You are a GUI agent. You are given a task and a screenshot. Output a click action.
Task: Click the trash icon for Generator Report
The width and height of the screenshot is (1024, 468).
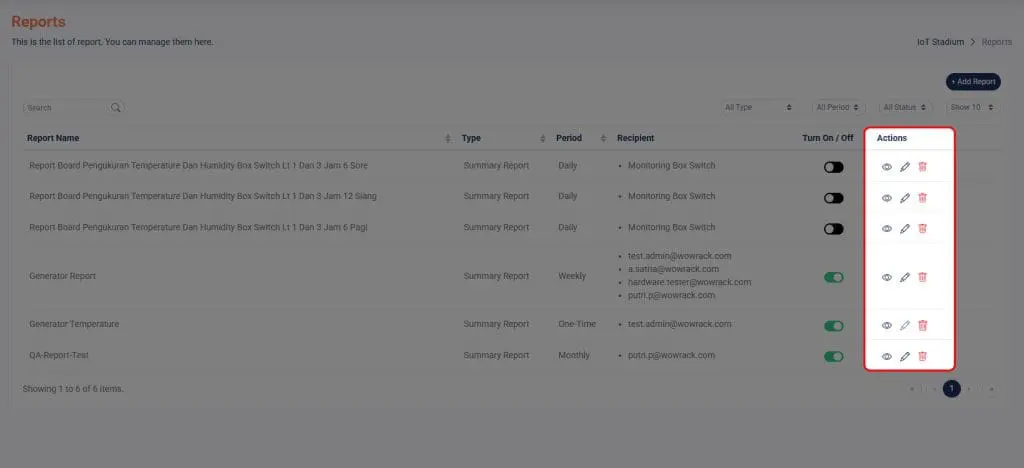point(922,277)
